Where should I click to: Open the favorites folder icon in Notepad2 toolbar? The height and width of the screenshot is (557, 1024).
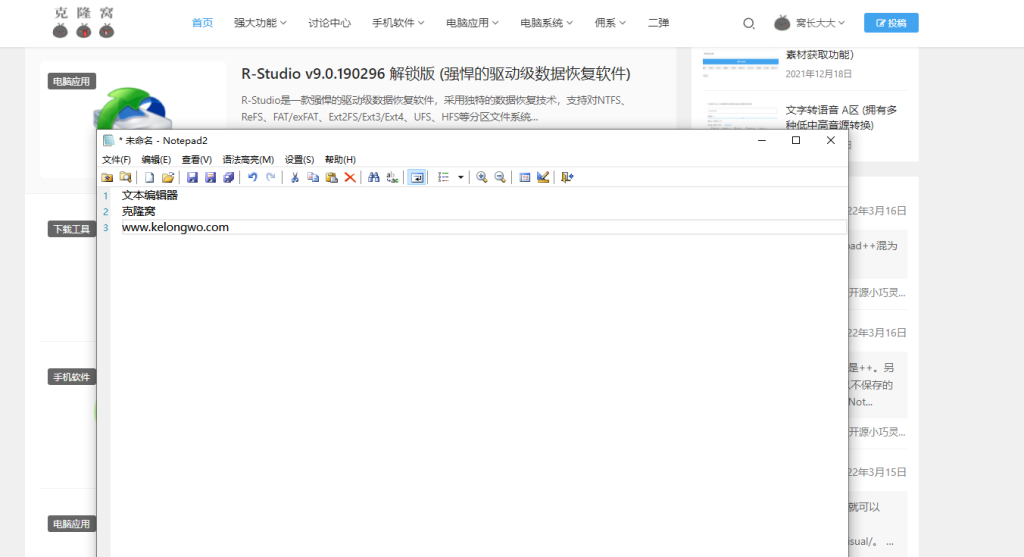coord(108,178)
